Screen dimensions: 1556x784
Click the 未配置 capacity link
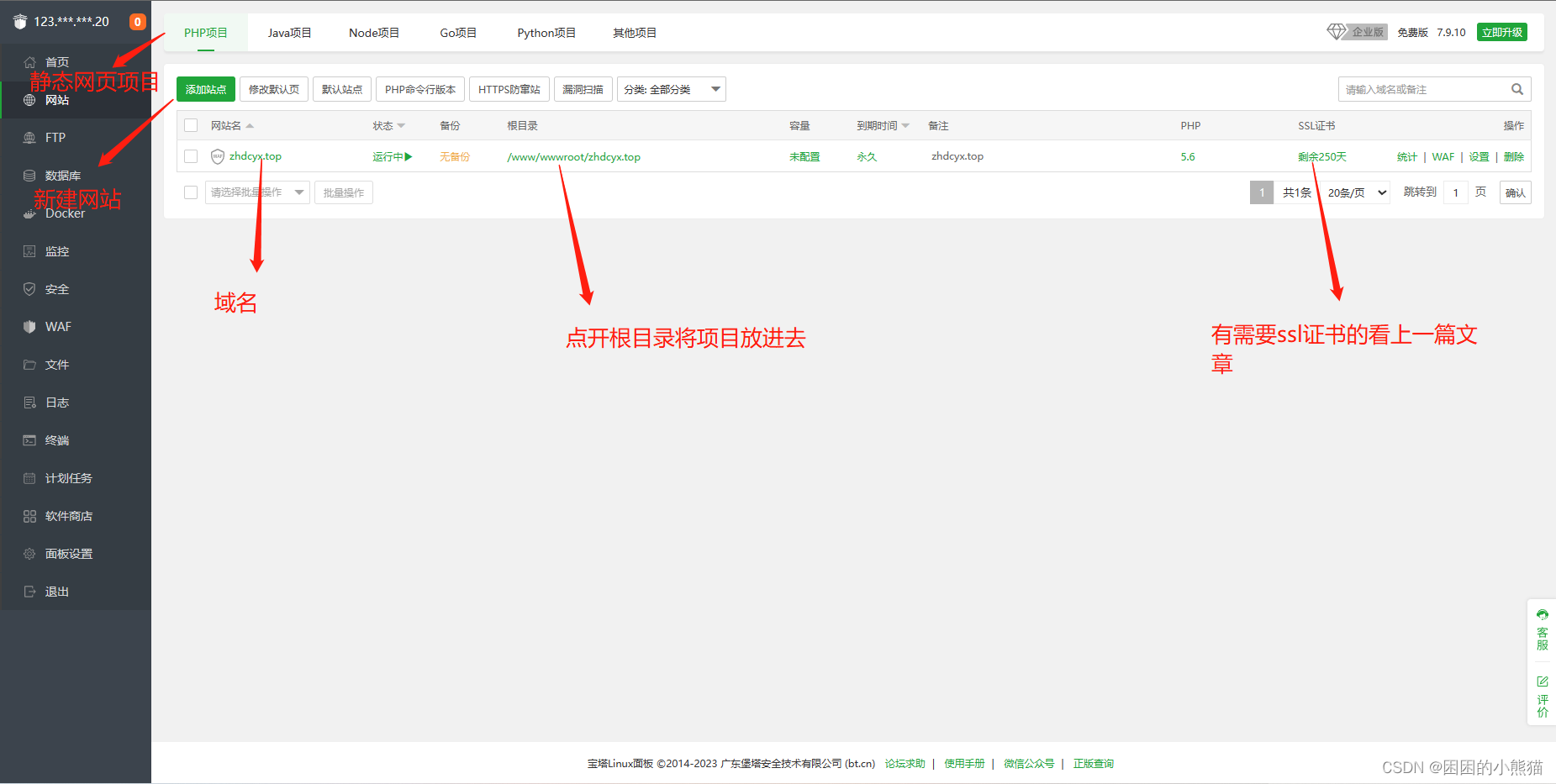[804, 157]
